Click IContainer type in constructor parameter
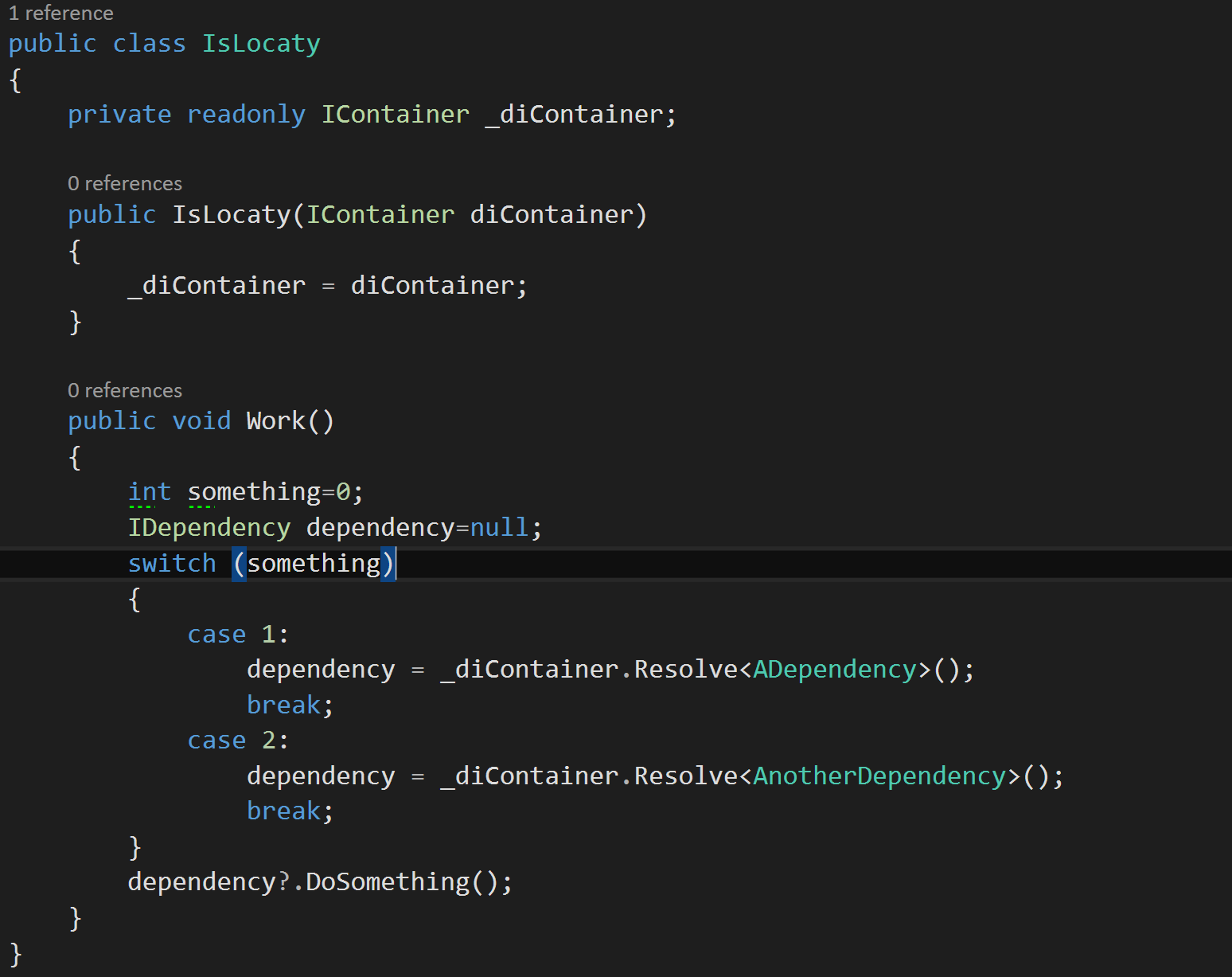This screenshot has height=977, width=1232. (x=380, y=215)
